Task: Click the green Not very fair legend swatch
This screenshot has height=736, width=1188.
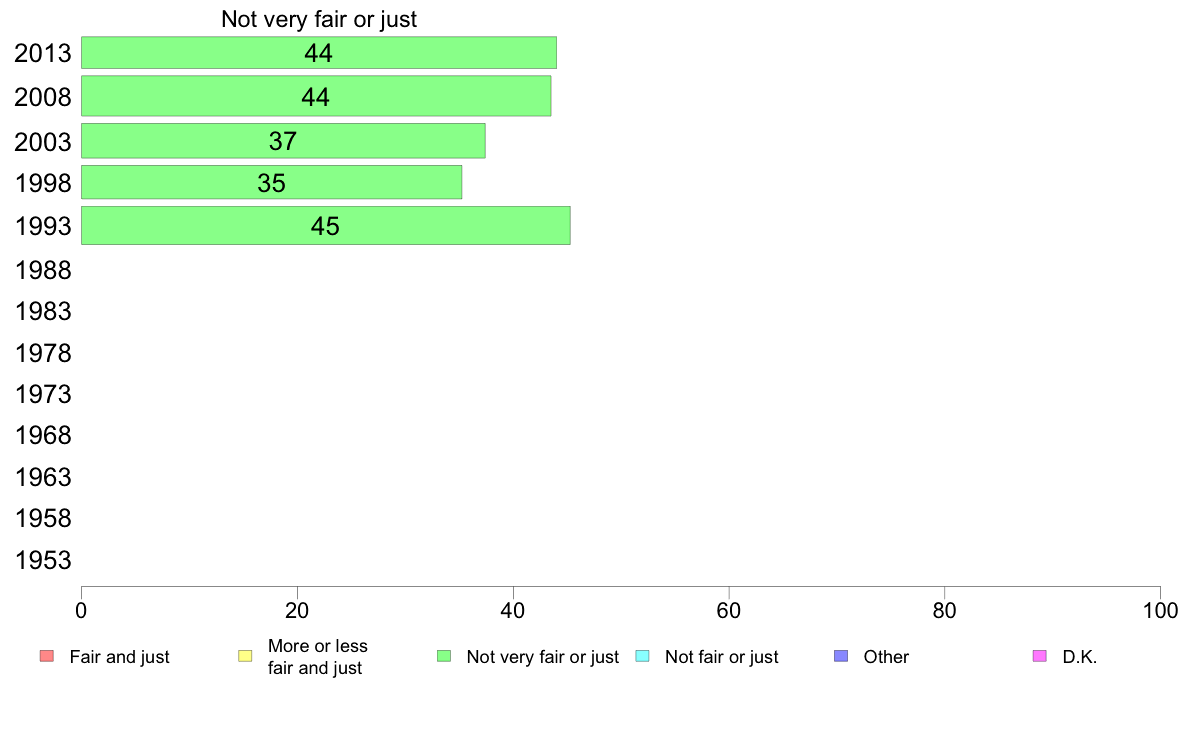Action: [444, 656]
